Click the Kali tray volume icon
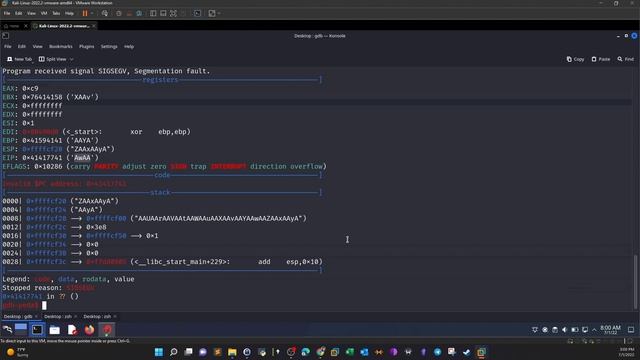The width and height of the screenshot is (640, 360). click(x=564, y=330)
